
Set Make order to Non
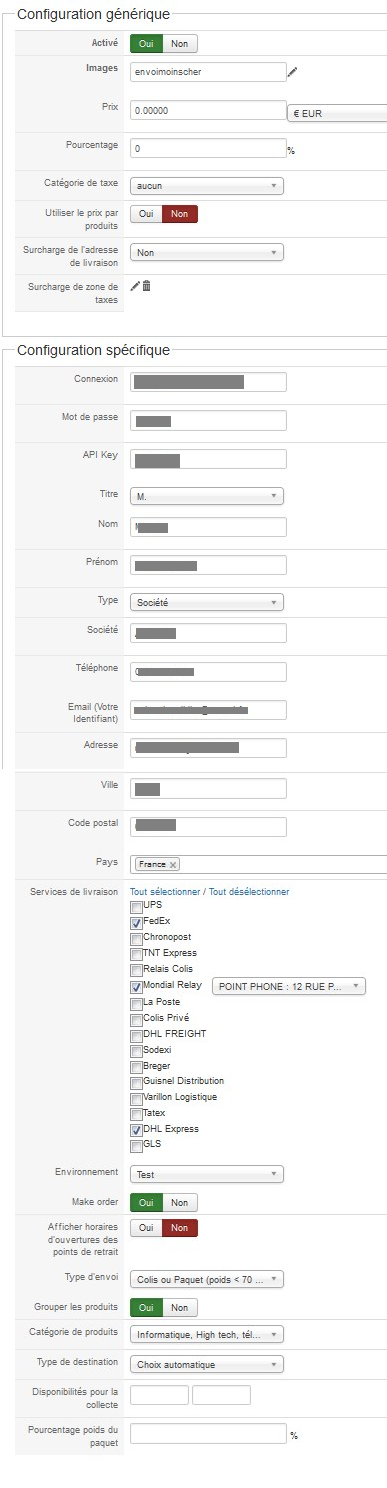(181, 1203)
